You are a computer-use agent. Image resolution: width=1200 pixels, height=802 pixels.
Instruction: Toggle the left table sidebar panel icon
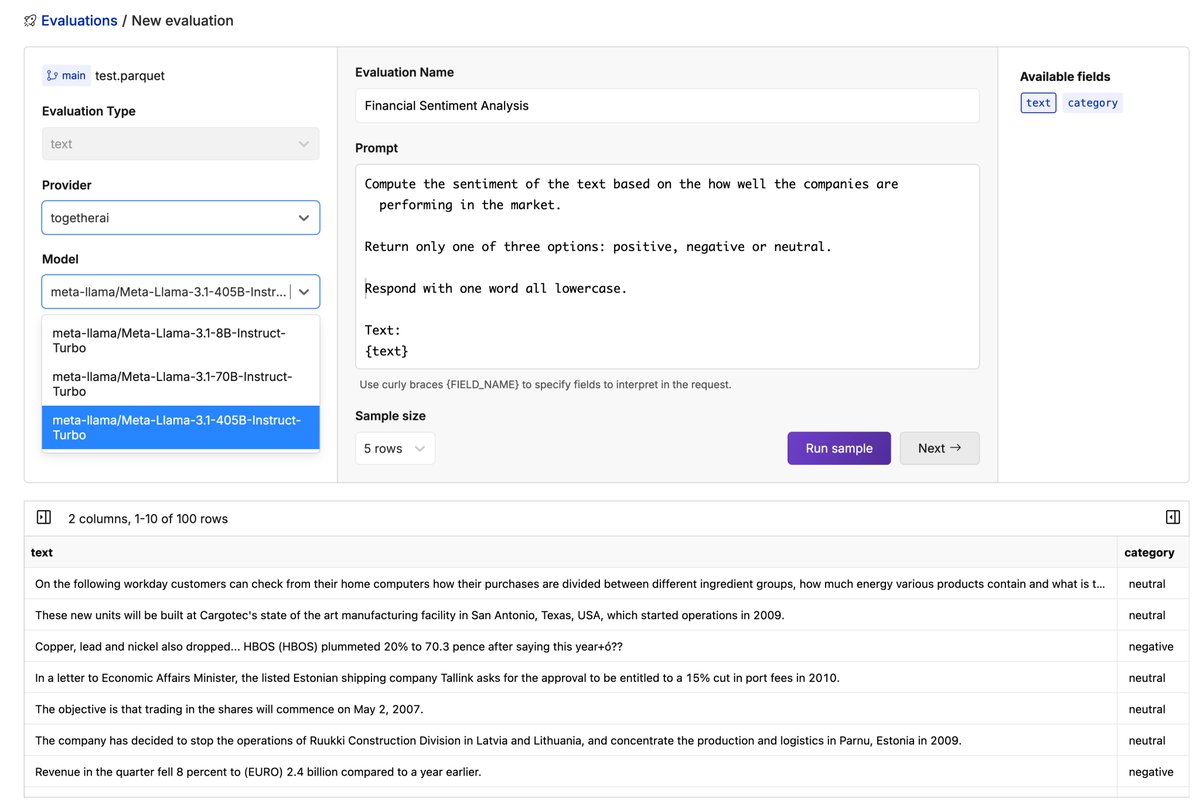44,517
